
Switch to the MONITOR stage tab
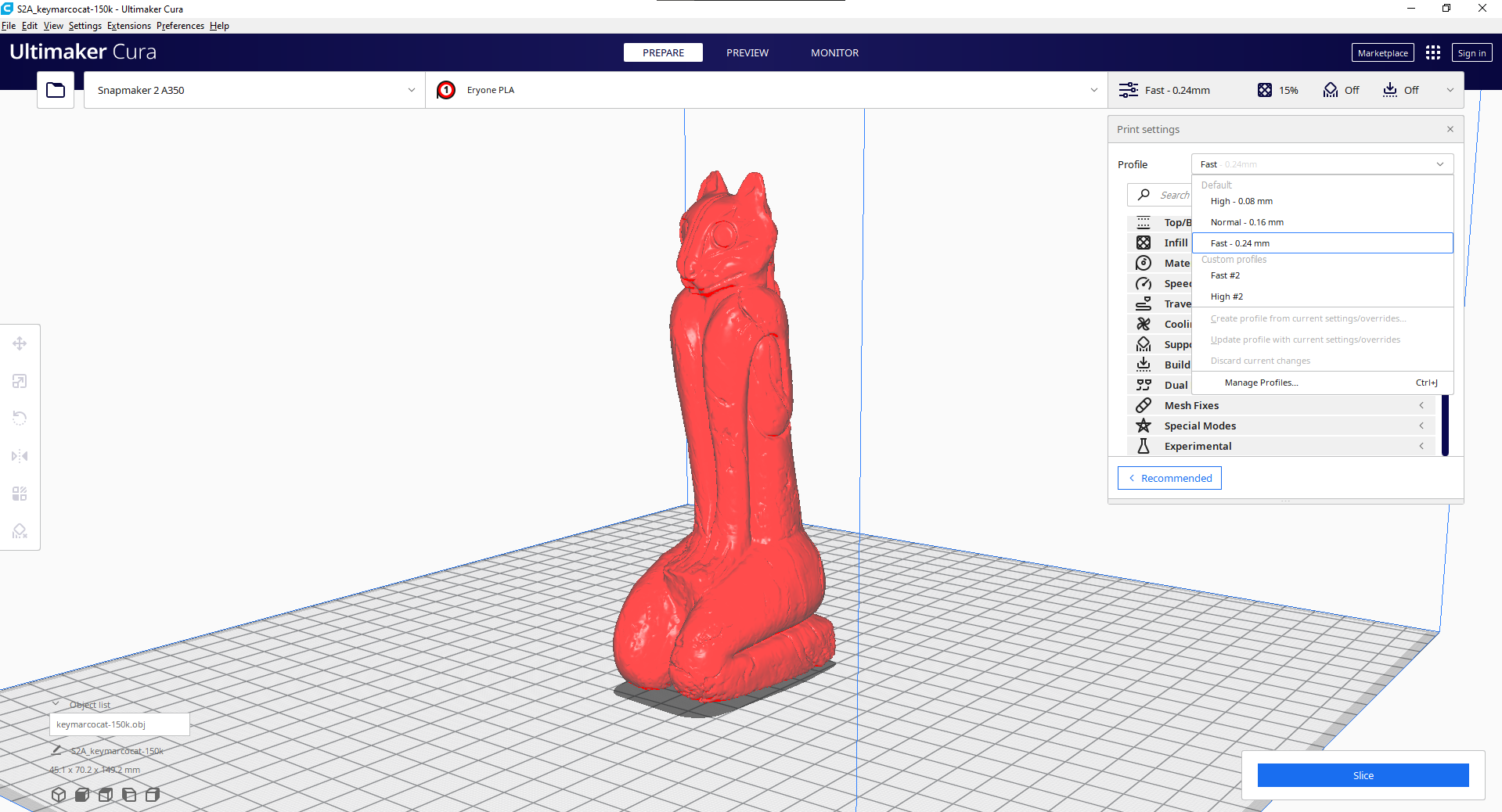point(834,52)
